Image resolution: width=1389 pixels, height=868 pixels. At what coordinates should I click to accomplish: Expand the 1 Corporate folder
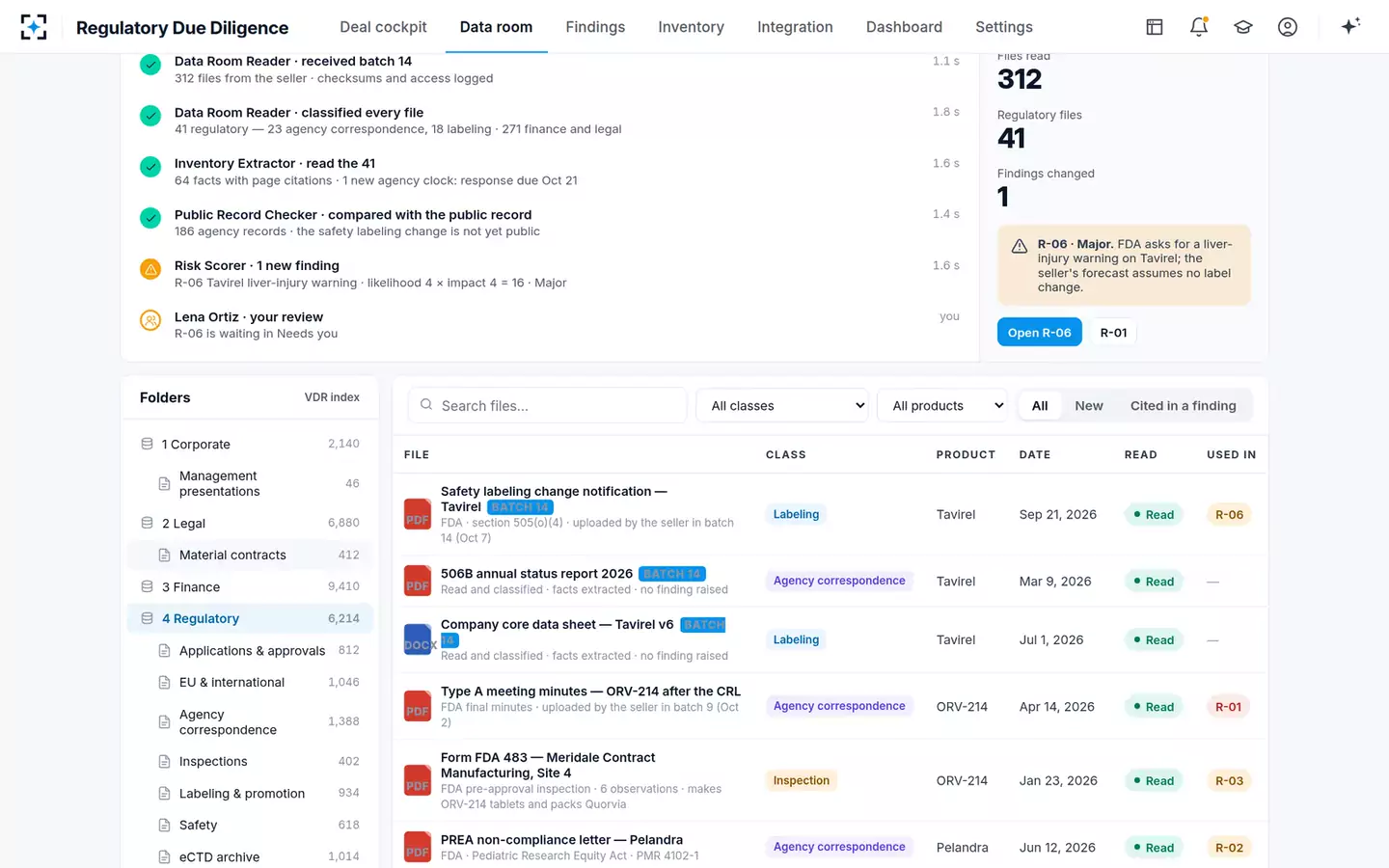[250, 444]
